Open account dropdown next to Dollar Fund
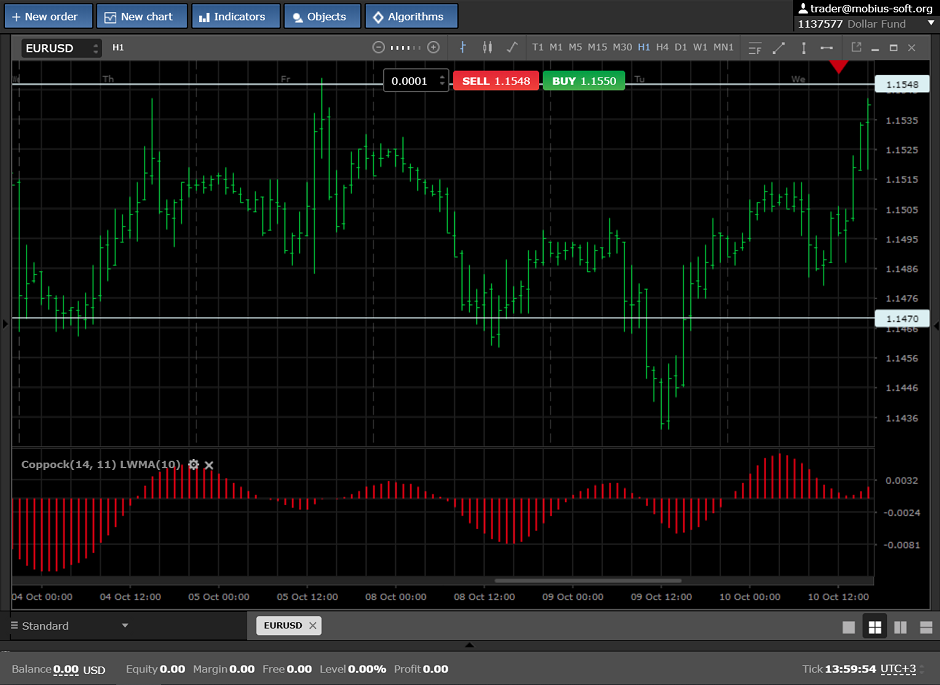This screenshot has height=685, width=940. [x=930, y=23]
